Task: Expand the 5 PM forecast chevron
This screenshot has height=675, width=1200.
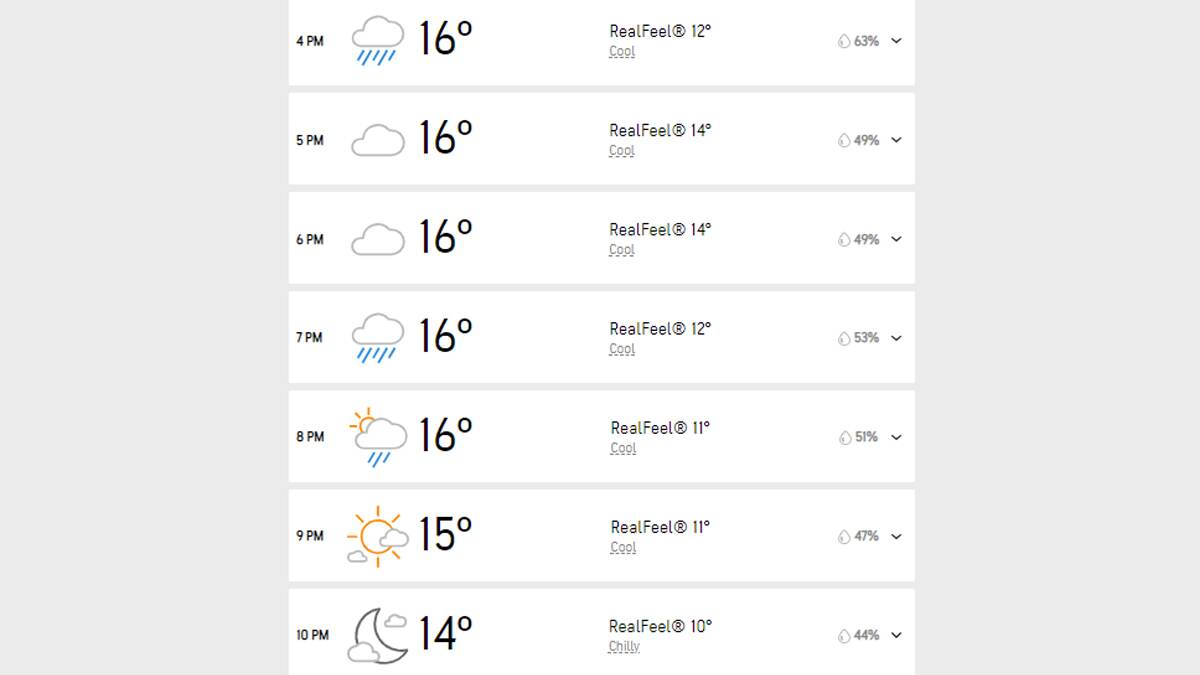Action: coord(896,140)
